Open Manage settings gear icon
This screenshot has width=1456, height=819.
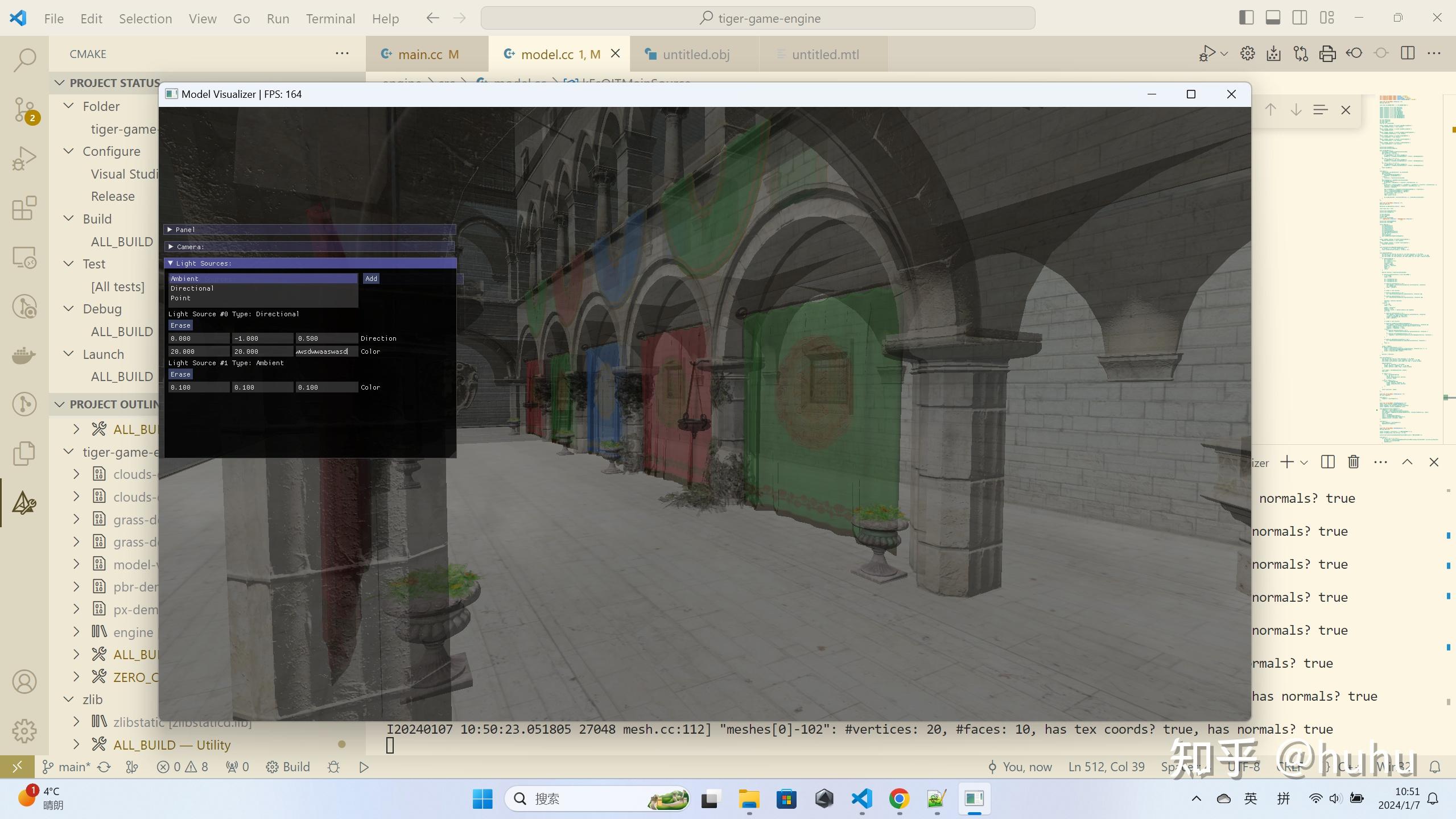pos(24,730)
